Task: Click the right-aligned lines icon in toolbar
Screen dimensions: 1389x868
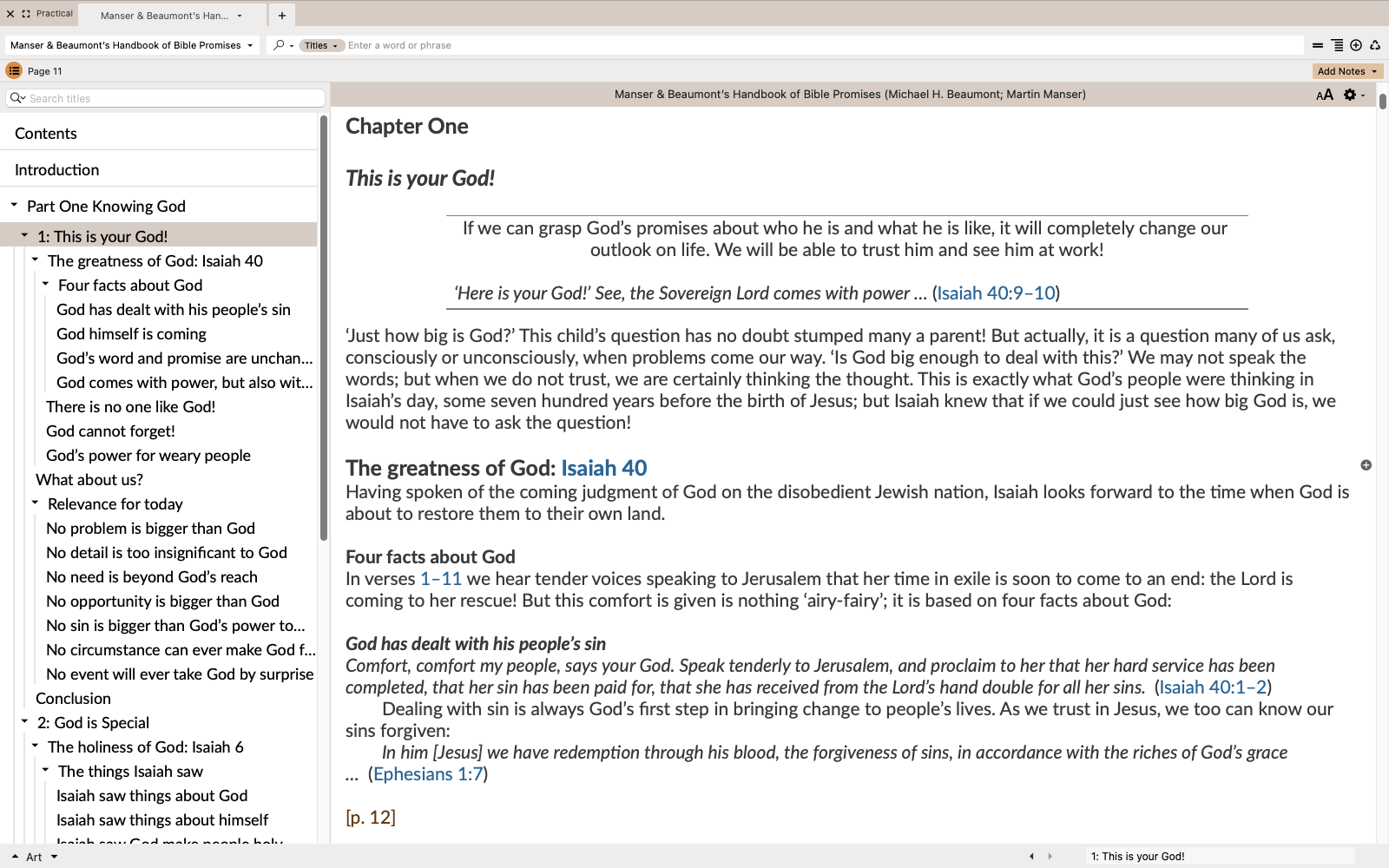Action: click(1337, 45)
